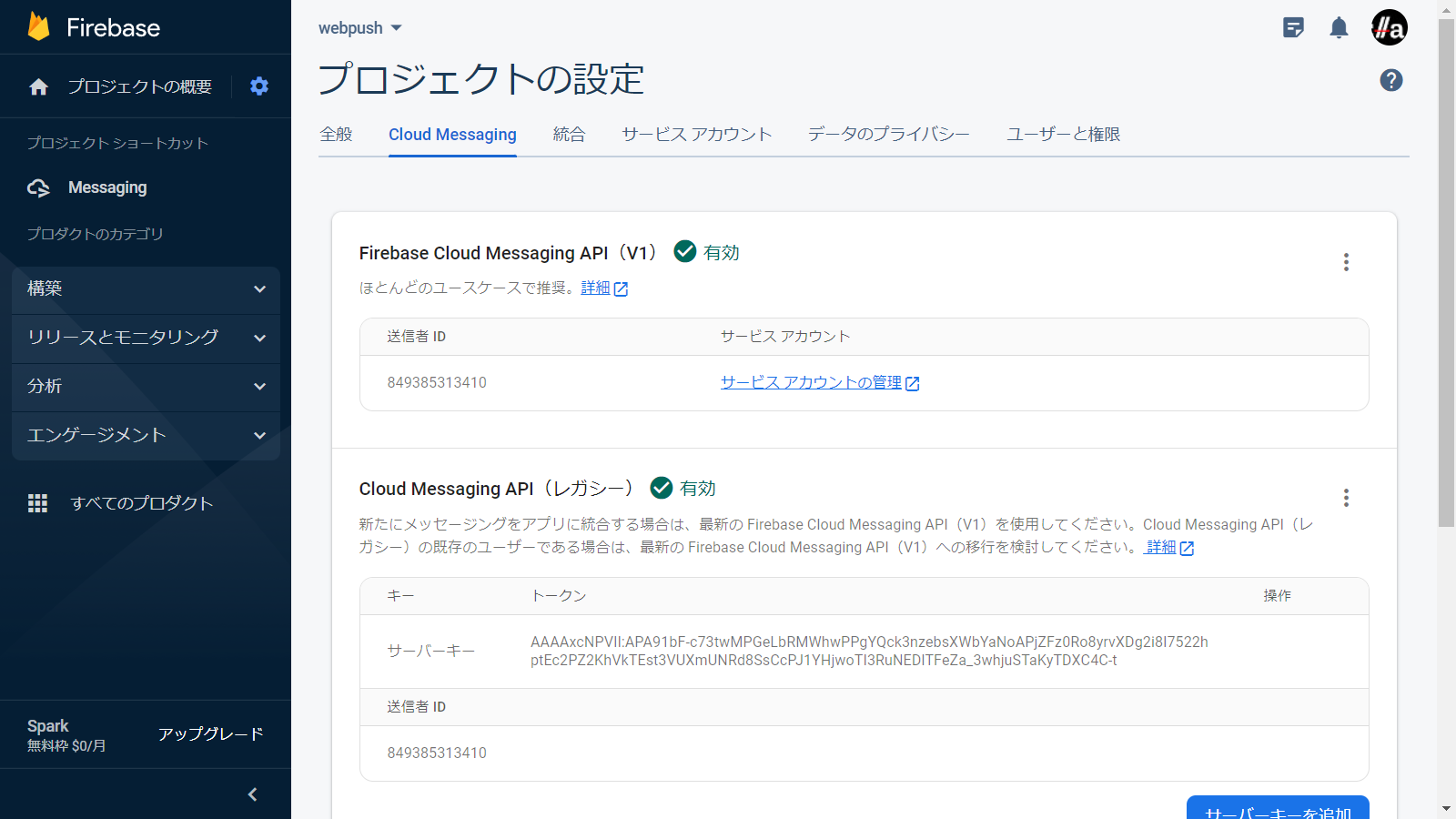The height and width of the screenshot is (819, 1456).
Task: Click the scrollbar up arrow
Action: click(1446, 9)
